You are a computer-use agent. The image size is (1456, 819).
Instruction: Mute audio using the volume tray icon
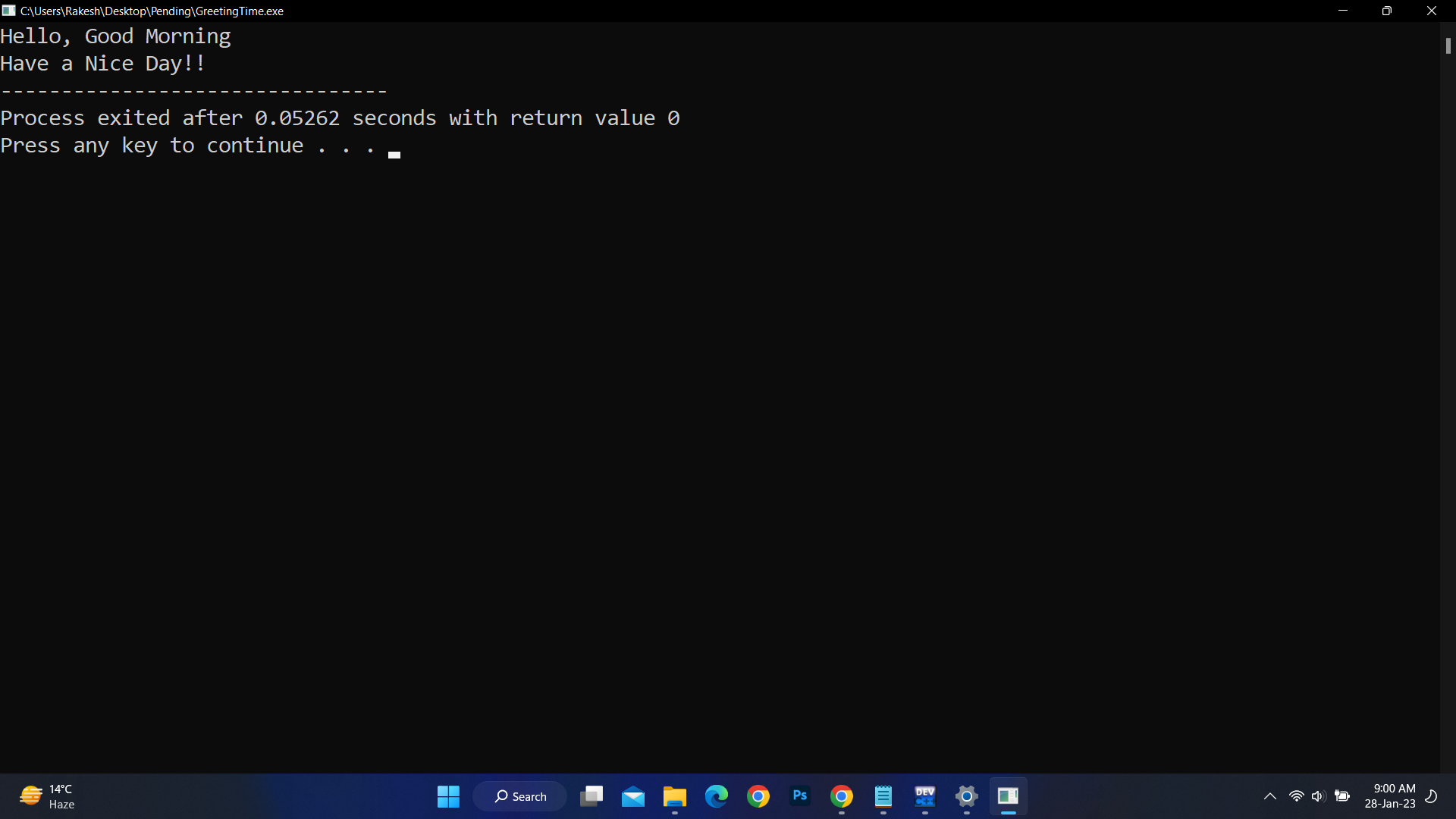click(x=1318, y=796)
